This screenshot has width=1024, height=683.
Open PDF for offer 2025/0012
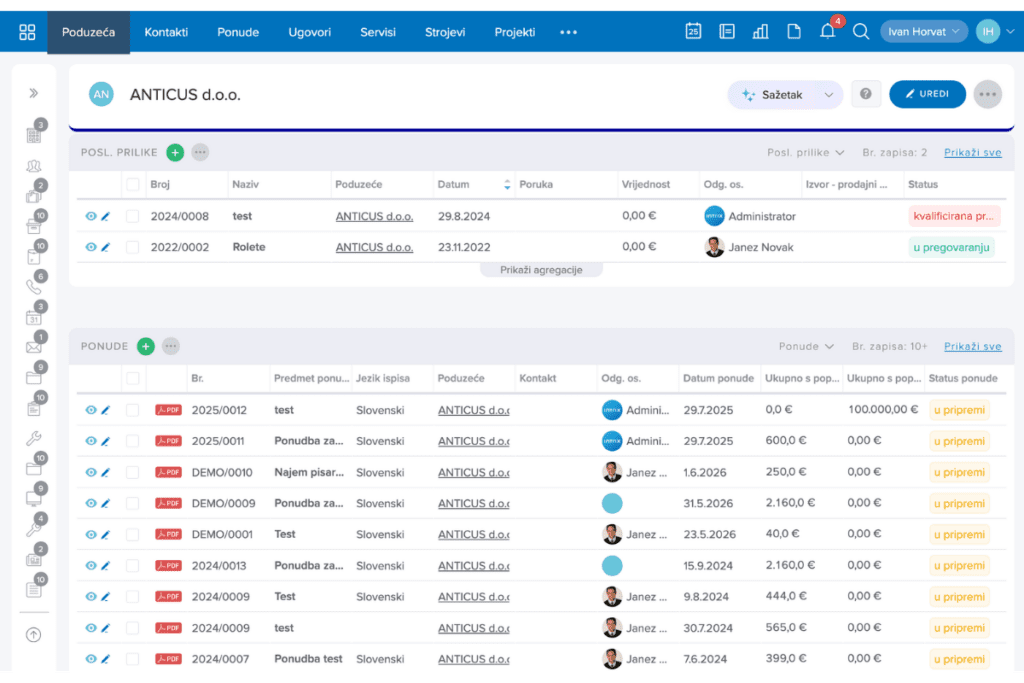coord(168,410)
